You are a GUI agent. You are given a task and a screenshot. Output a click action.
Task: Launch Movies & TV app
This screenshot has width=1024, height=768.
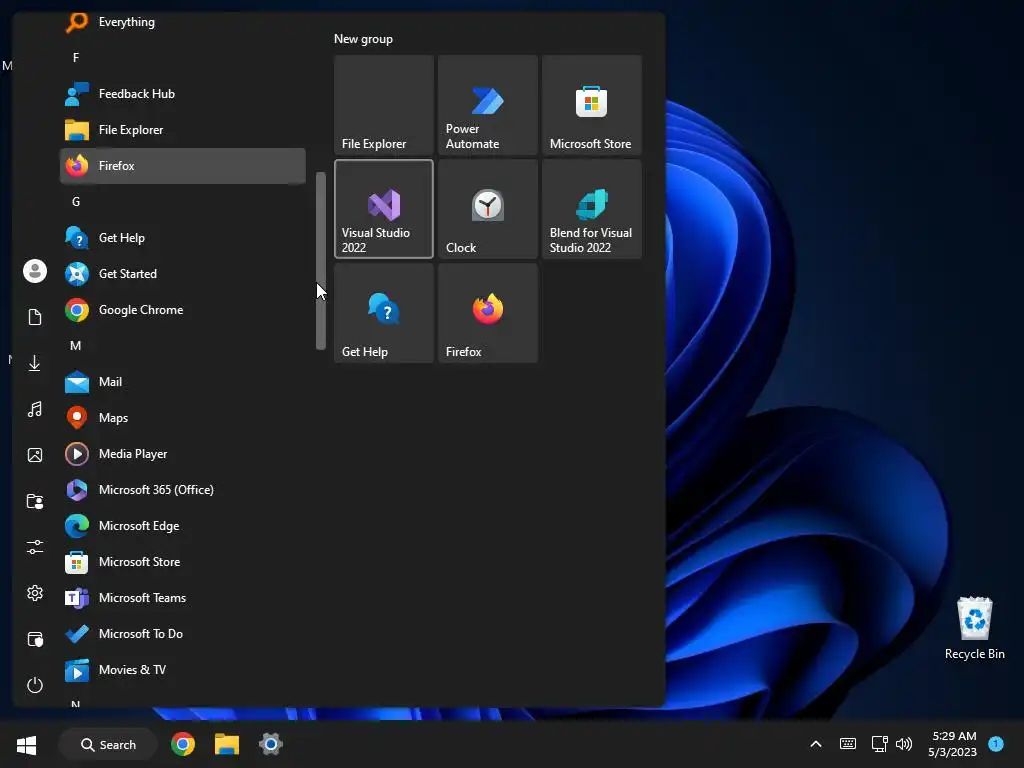point(183,669)
